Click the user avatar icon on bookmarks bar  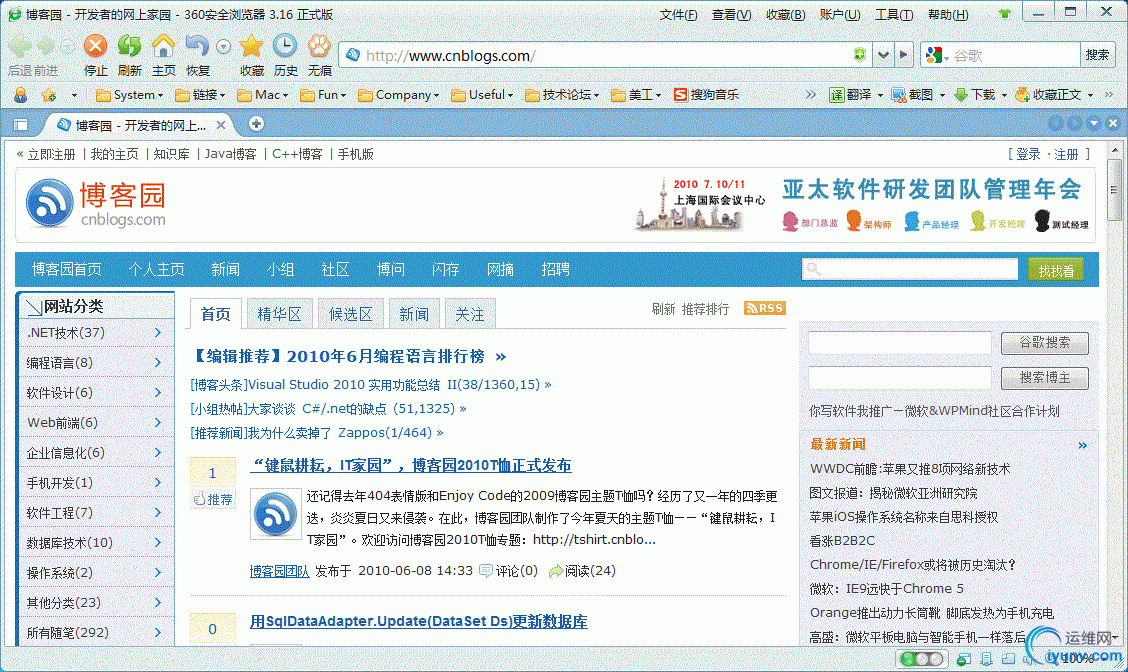[x=21, y=95]
